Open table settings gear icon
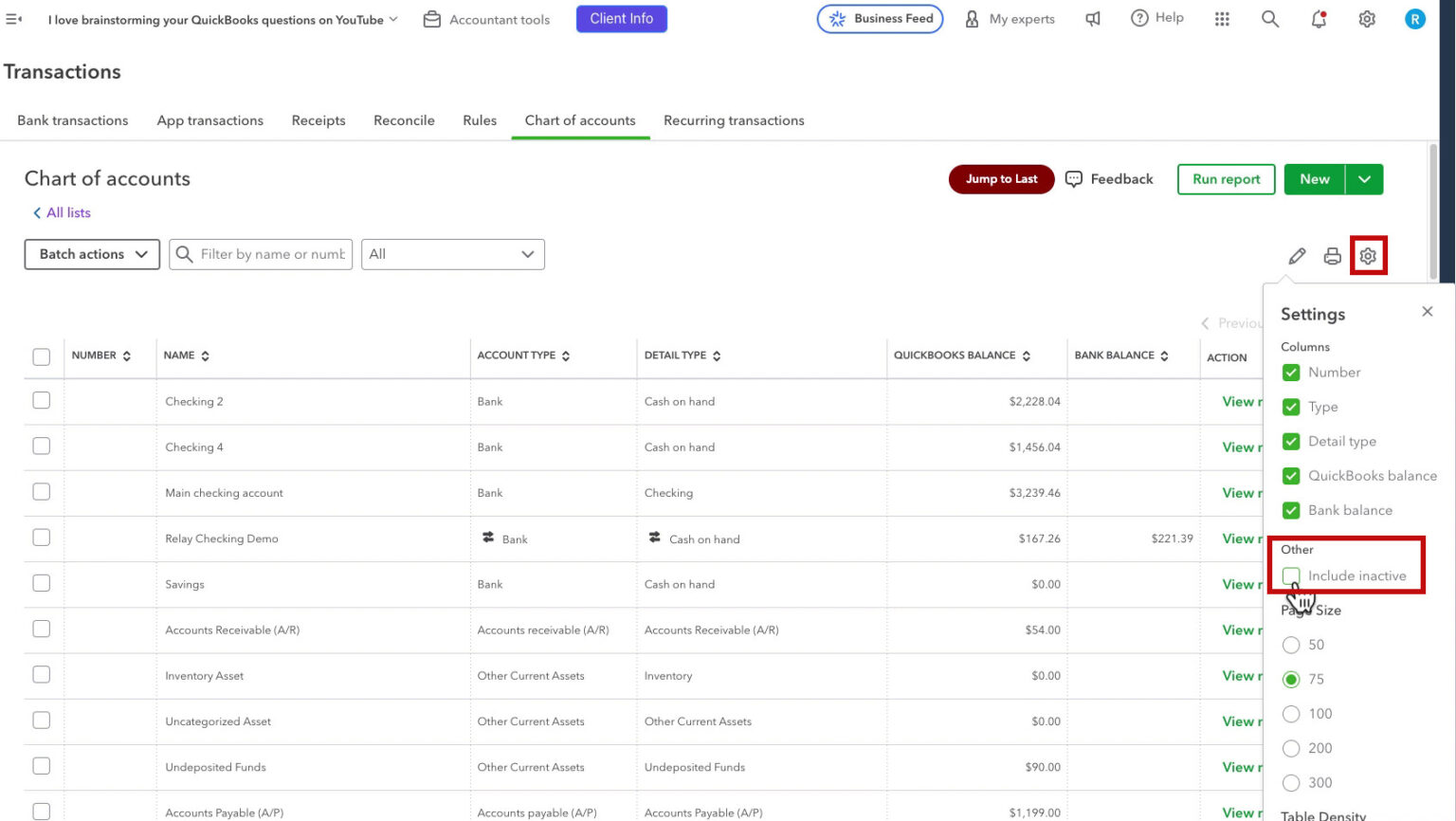Image resolution: width=1456 pixels, height=821 pixels. coord(1368,256)
